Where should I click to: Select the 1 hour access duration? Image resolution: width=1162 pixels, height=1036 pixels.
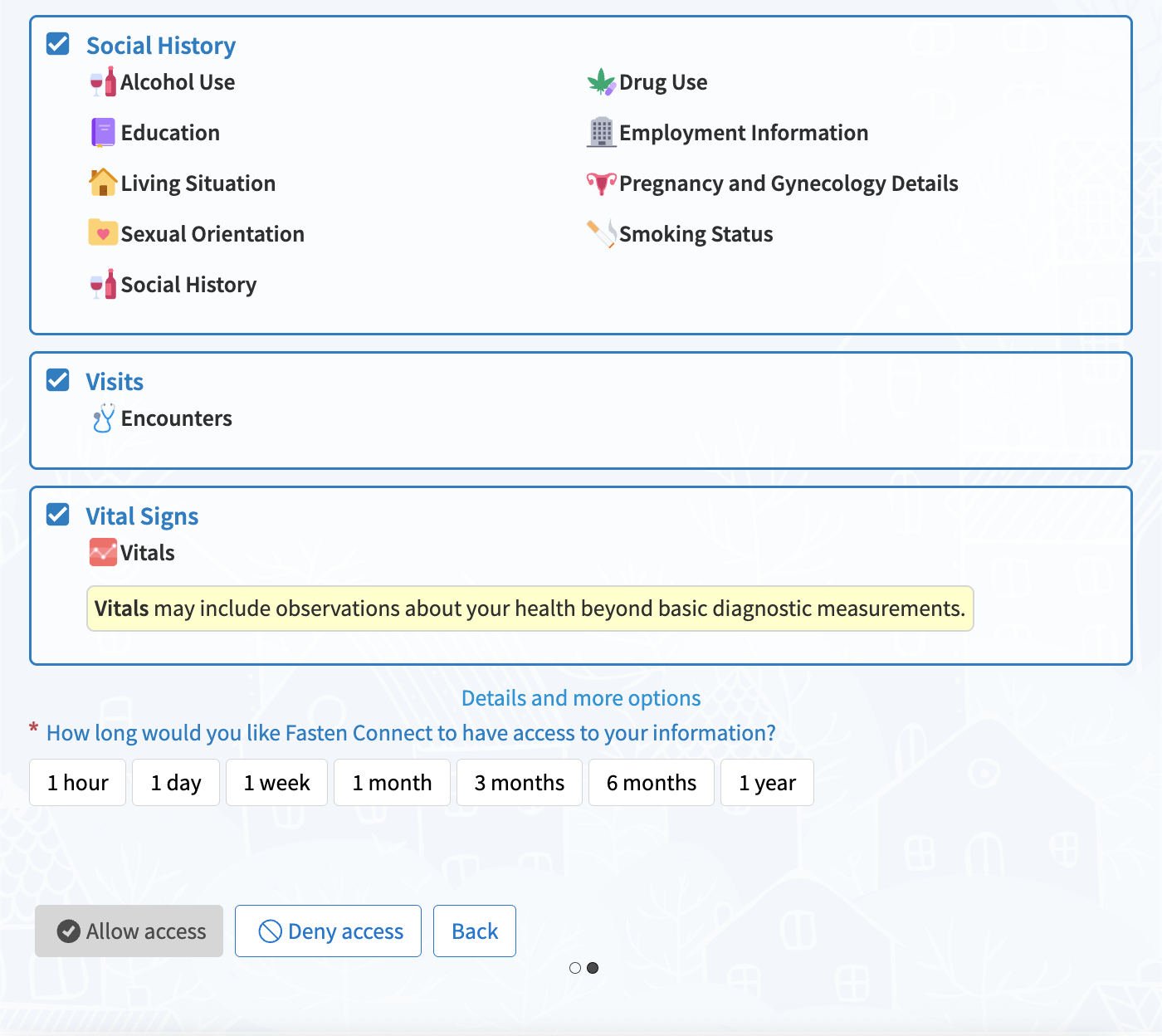pos(78,783)
